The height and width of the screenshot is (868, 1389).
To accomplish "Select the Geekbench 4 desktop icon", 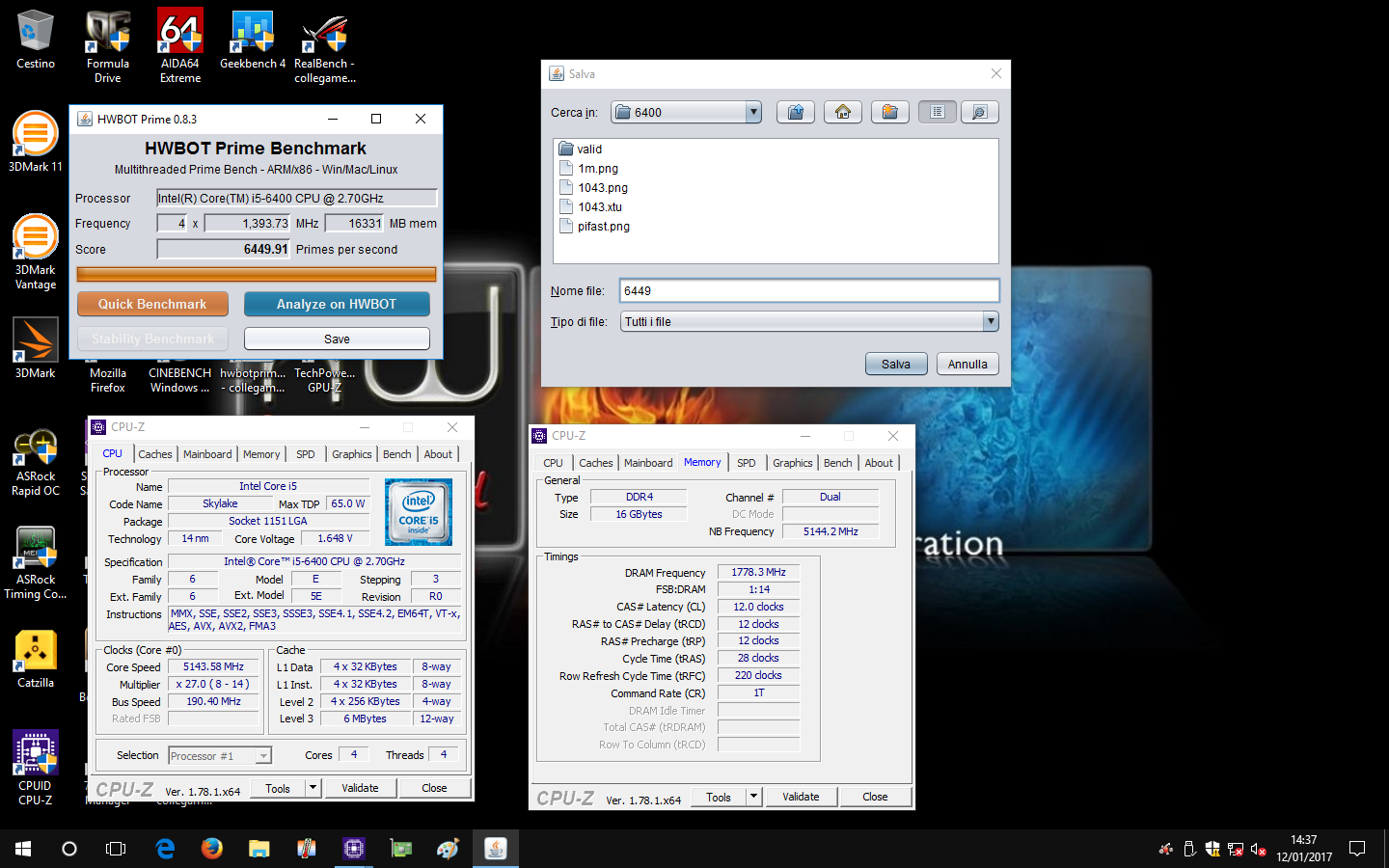I will pyautogui.click(x=253, y=41).
